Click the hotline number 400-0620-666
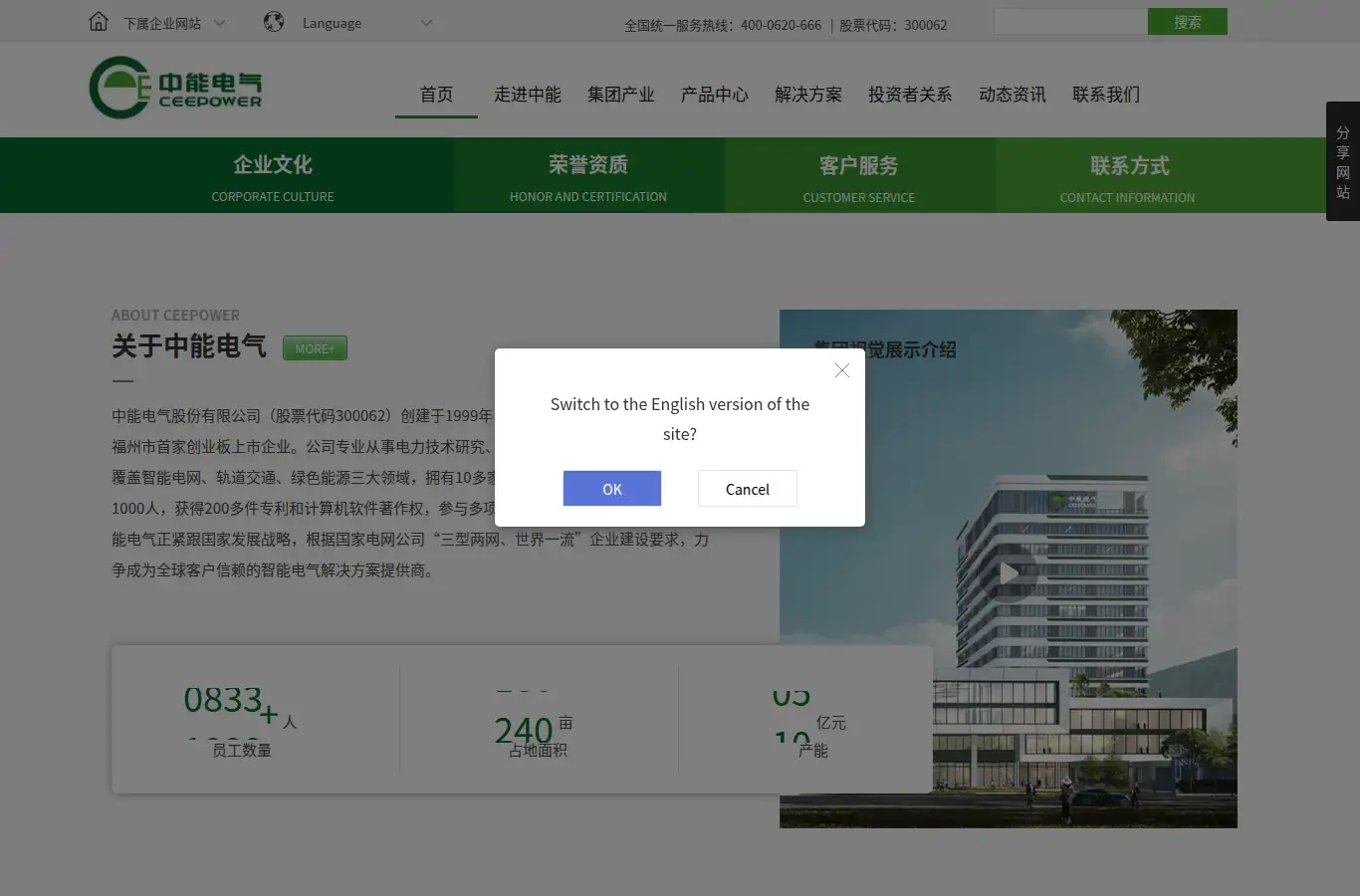The image size is (1360, 896). pos(781,25)
